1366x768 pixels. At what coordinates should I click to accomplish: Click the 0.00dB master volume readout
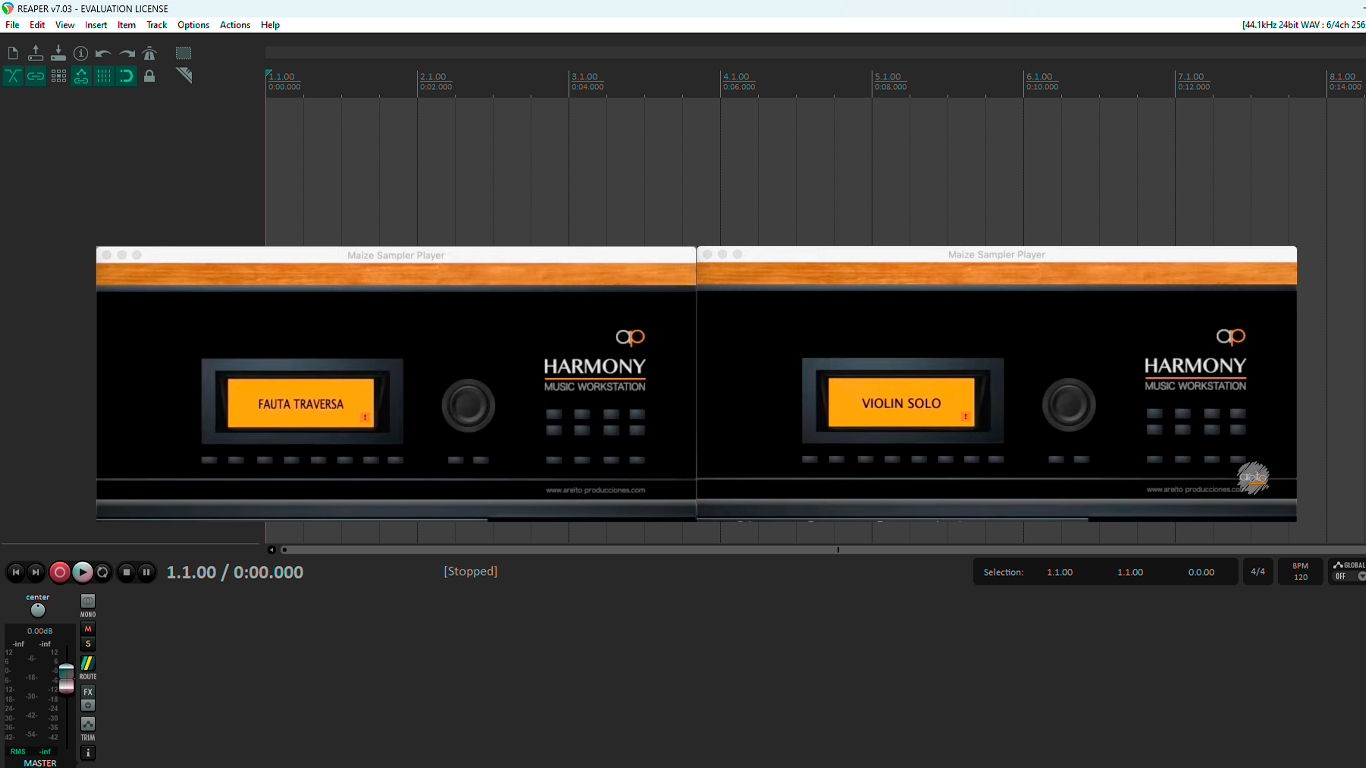point(40,631)
